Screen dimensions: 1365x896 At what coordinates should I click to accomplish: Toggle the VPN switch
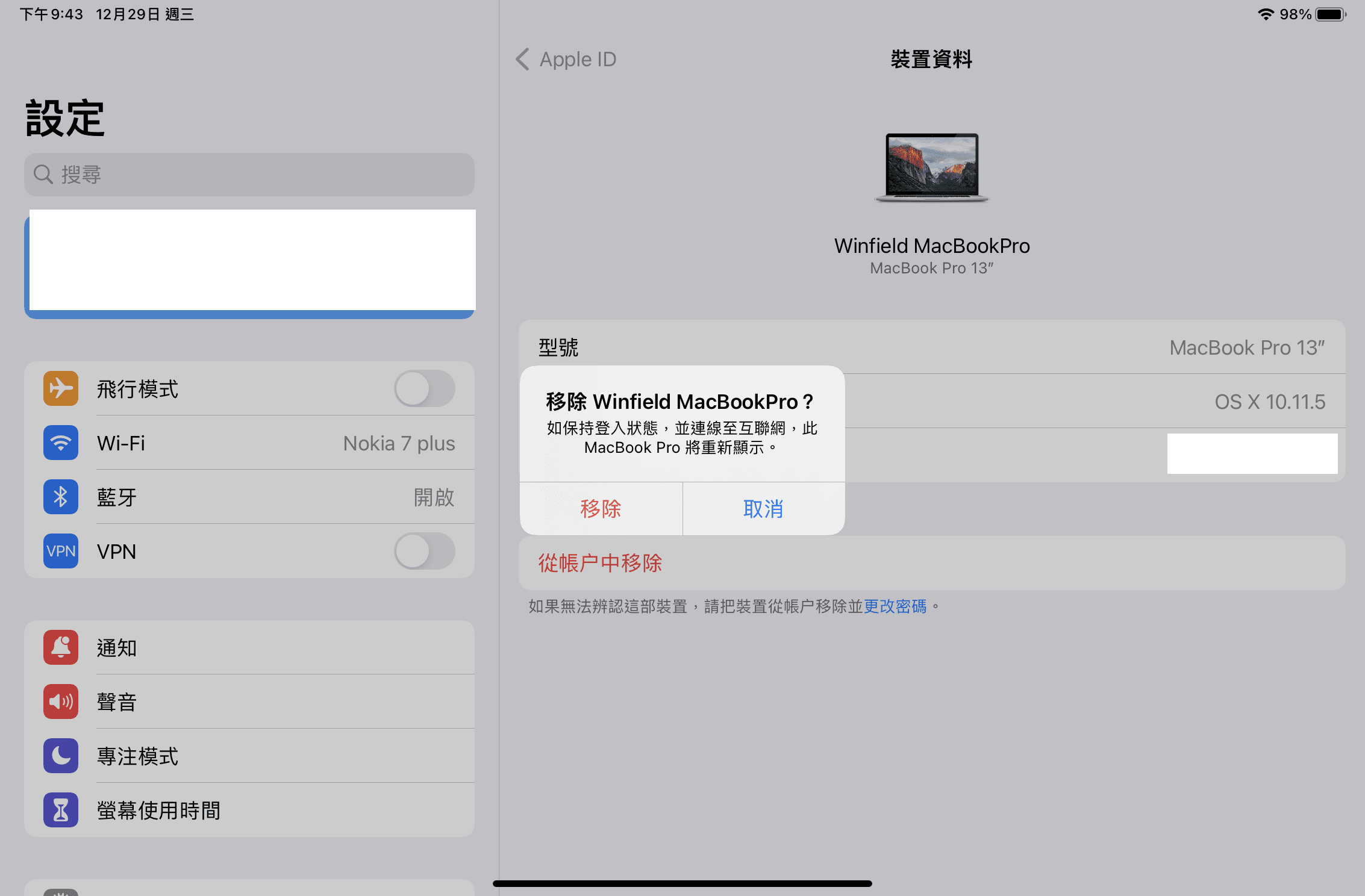click(x=425, y=551)
